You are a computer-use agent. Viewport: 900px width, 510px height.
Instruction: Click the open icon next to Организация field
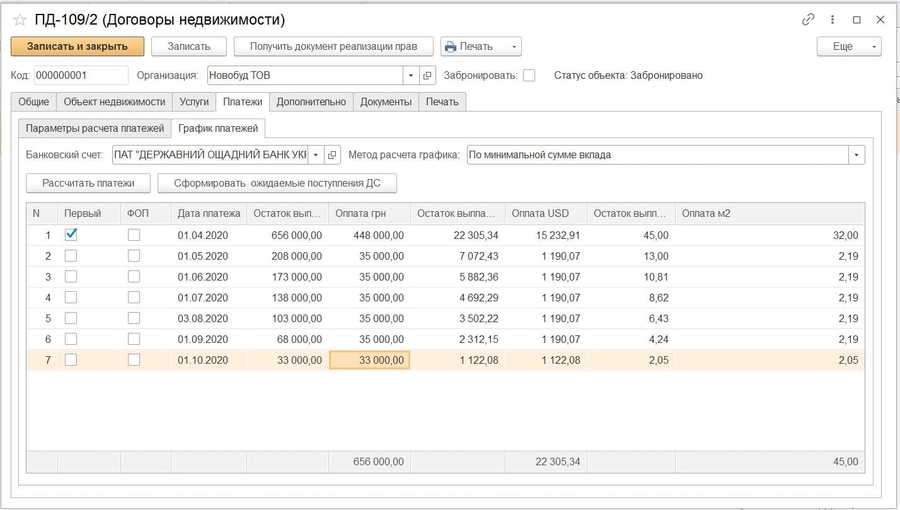[427, 75]
